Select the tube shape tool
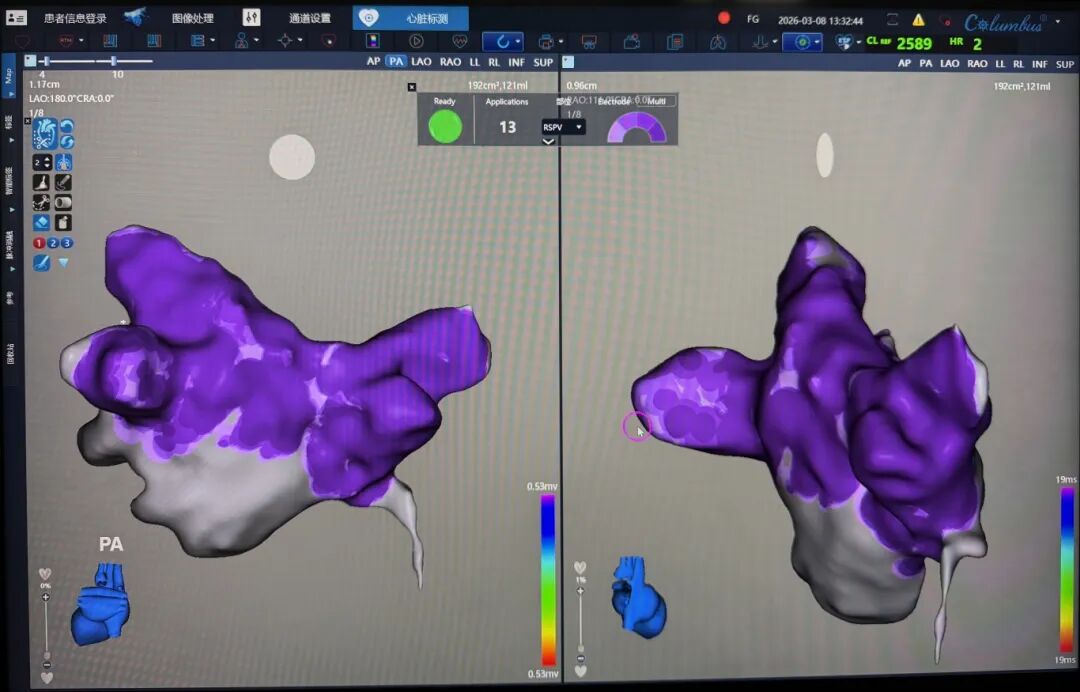The height and width of the screenshot is (692, 1080). point(63,203)
